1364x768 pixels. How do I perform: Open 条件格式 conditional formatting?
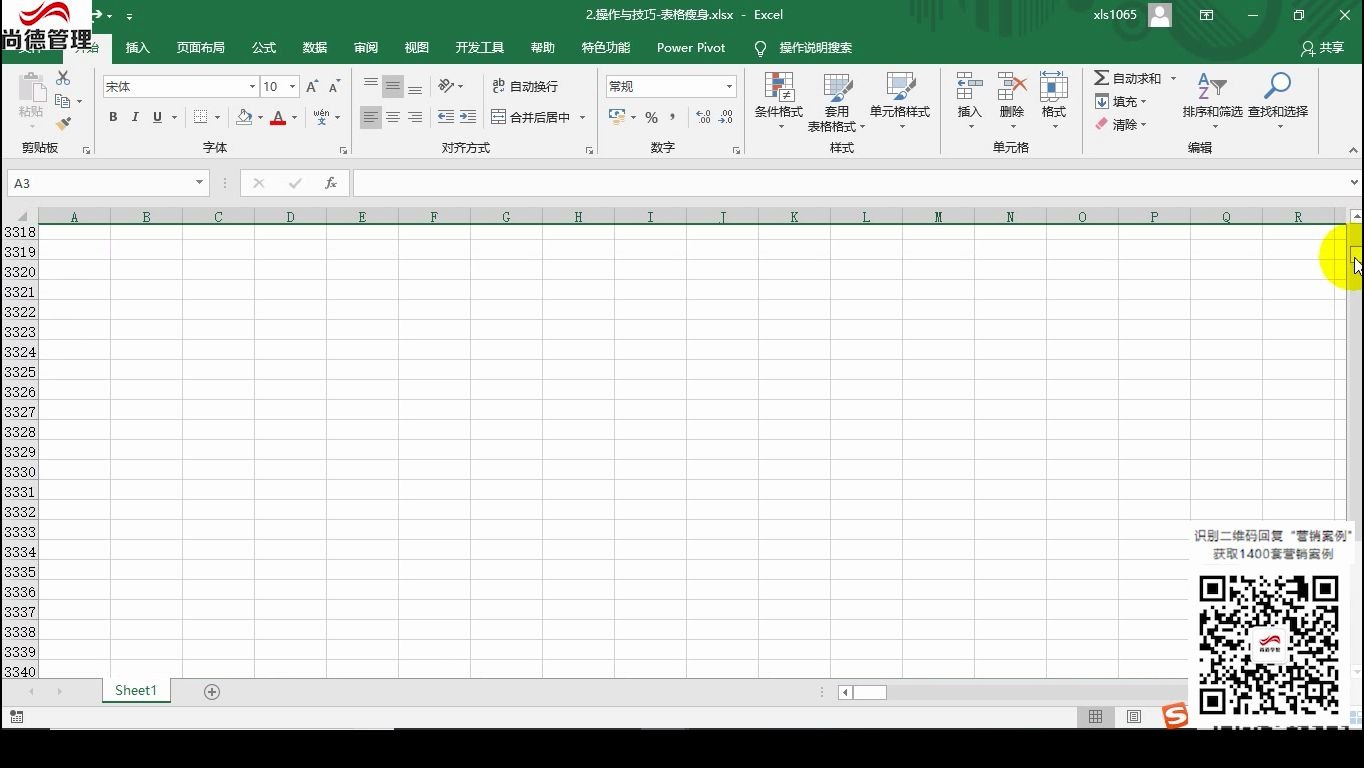coord(779,101)
